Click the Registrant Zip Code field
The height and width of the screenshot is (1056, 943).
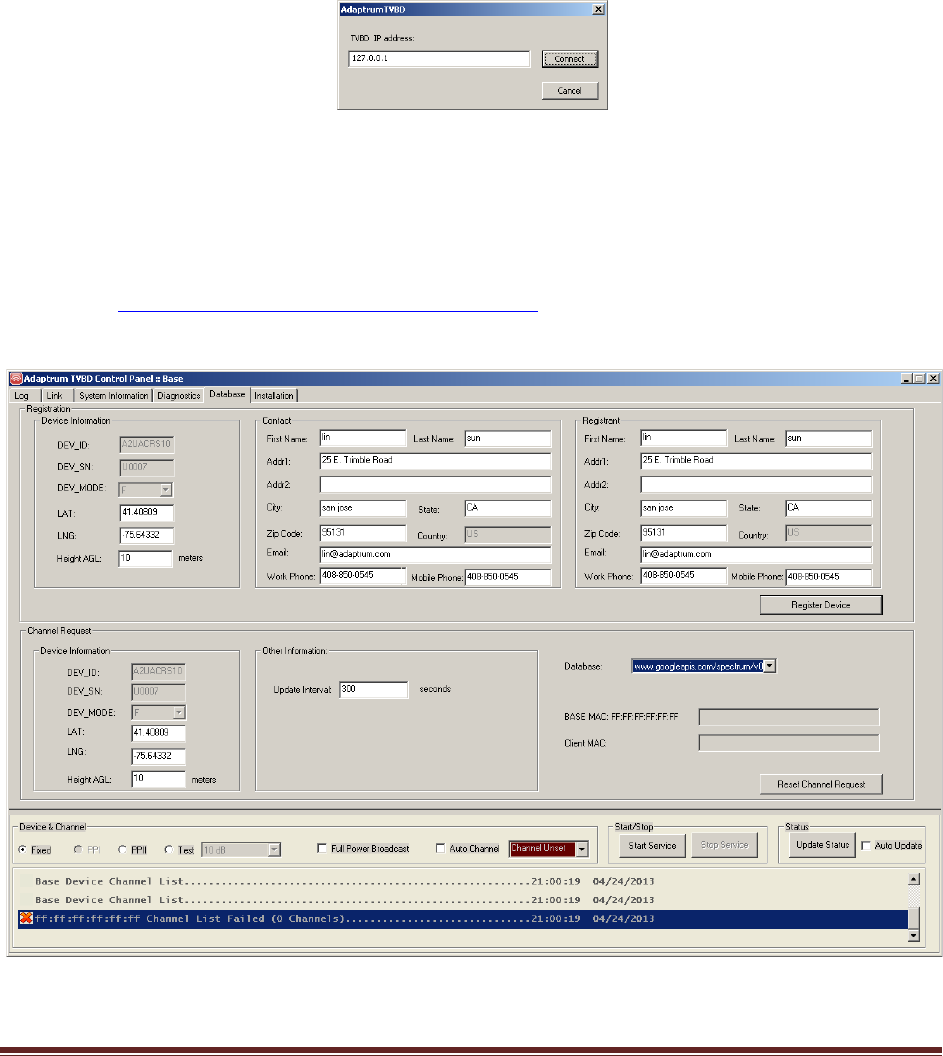684,533
